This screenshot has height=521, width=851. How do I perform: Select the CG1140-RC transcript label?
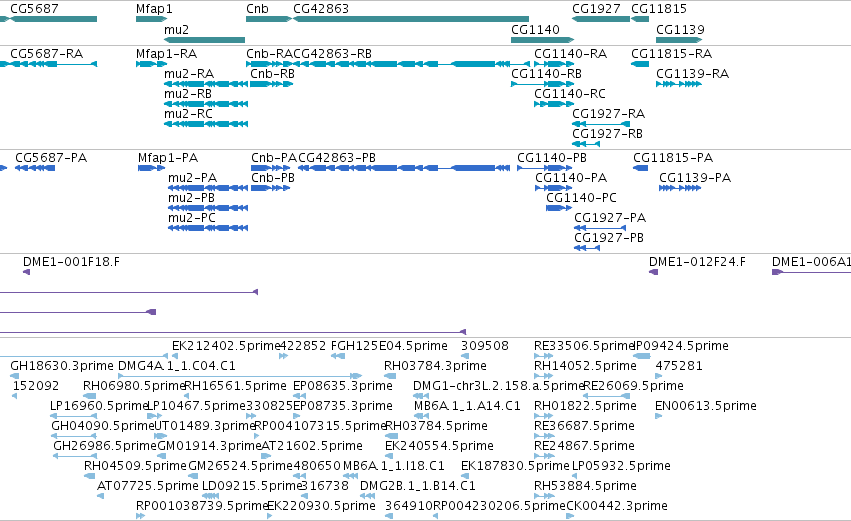point(570,94)
